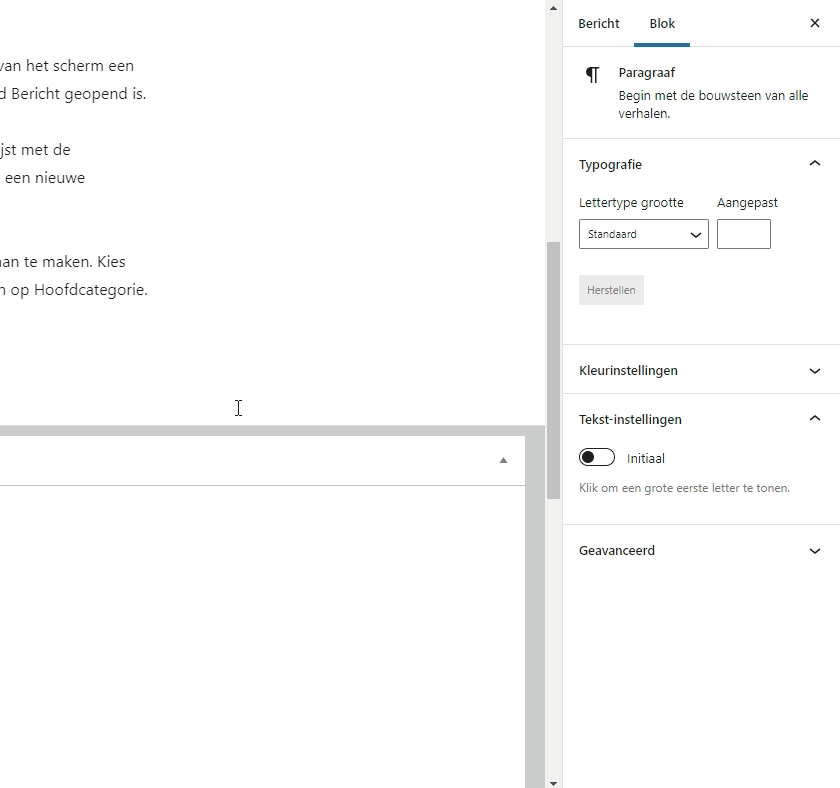Expand the Geavanceerd section
Image resolution: width=840 pixels, height=788 pixels.
click(814, 551)
